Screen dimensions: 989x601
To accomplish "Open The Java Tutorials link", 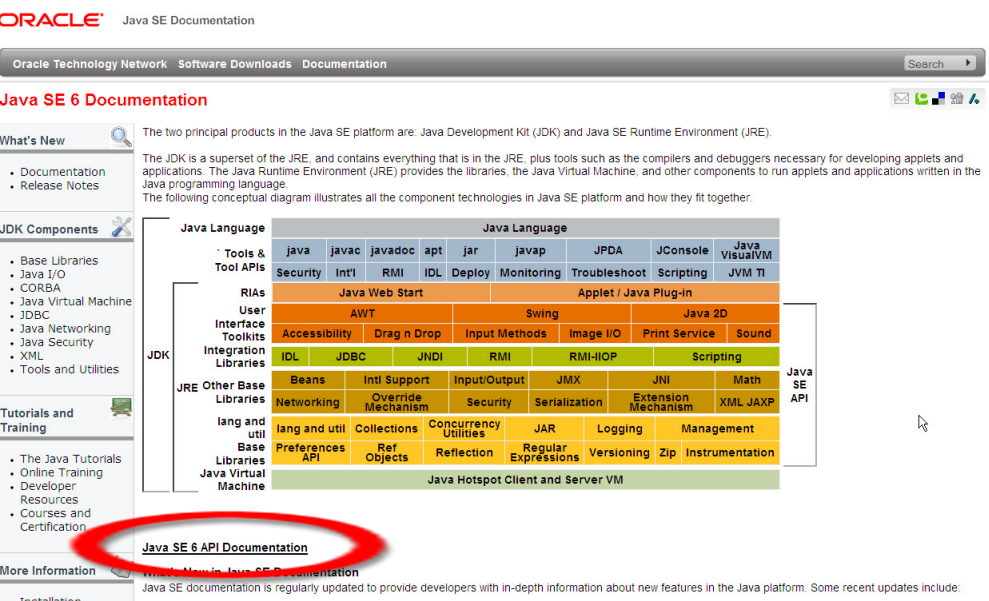I will coord(71,459).
